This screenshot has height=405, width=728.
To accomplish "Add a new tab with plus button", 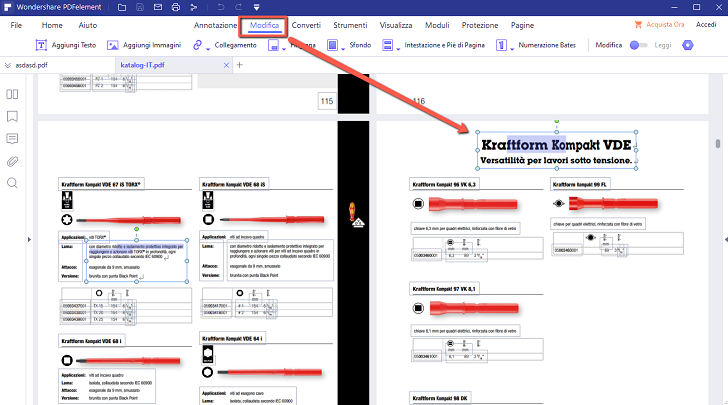I will click(x=240, y=65).
